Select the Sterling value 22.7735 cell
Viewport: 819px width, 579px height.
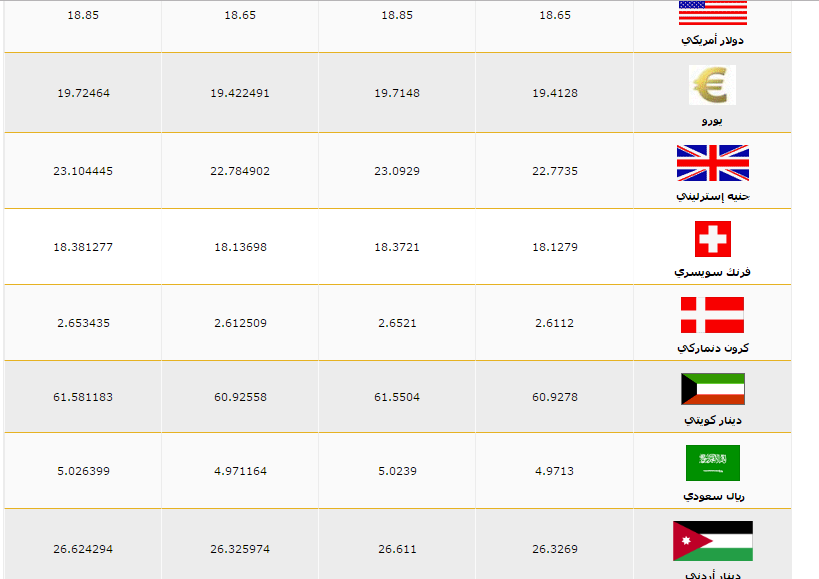[x=555, y=171]
